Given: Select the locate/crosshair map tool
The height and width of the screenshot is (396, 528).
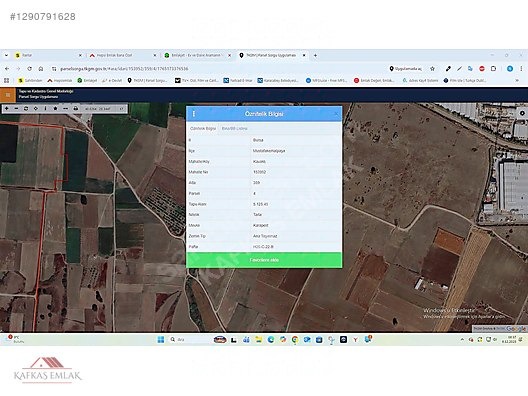Looking at the screenshot, I should [36, 109].
